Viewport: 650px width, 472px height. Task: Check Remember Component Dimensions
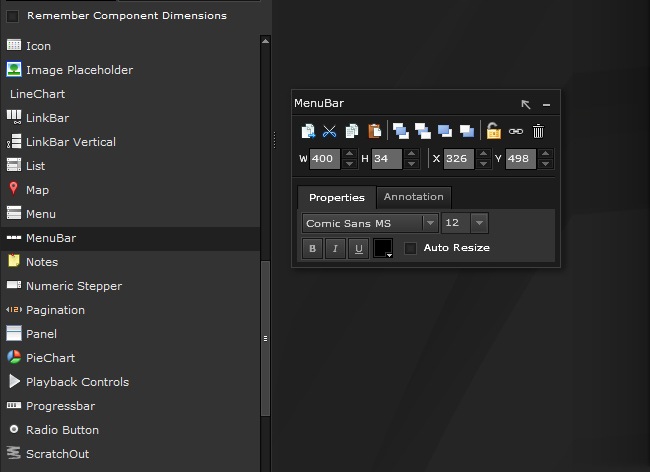[13, 16]
